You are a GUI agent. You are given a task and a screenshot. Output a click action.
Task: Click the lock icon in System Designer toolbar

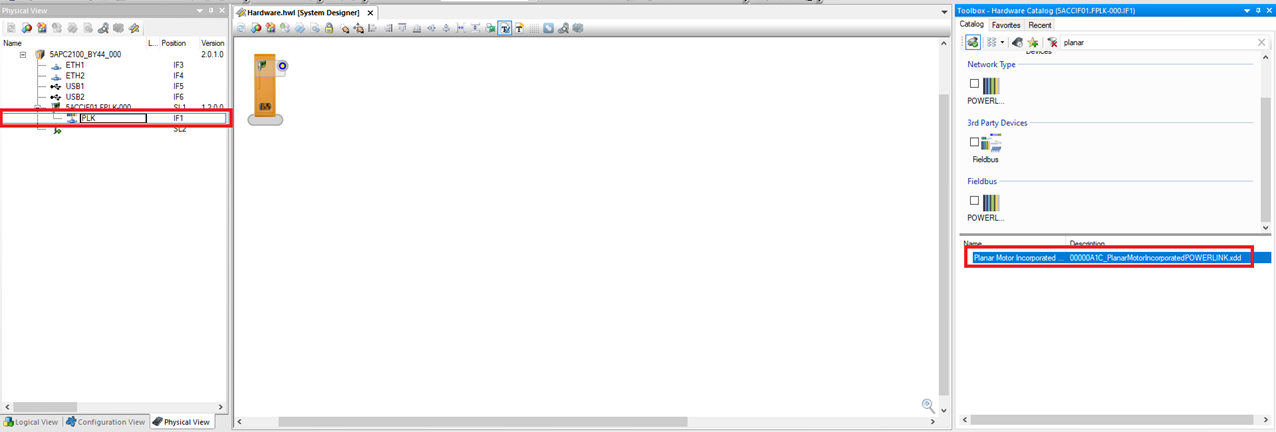click(330, 28)
